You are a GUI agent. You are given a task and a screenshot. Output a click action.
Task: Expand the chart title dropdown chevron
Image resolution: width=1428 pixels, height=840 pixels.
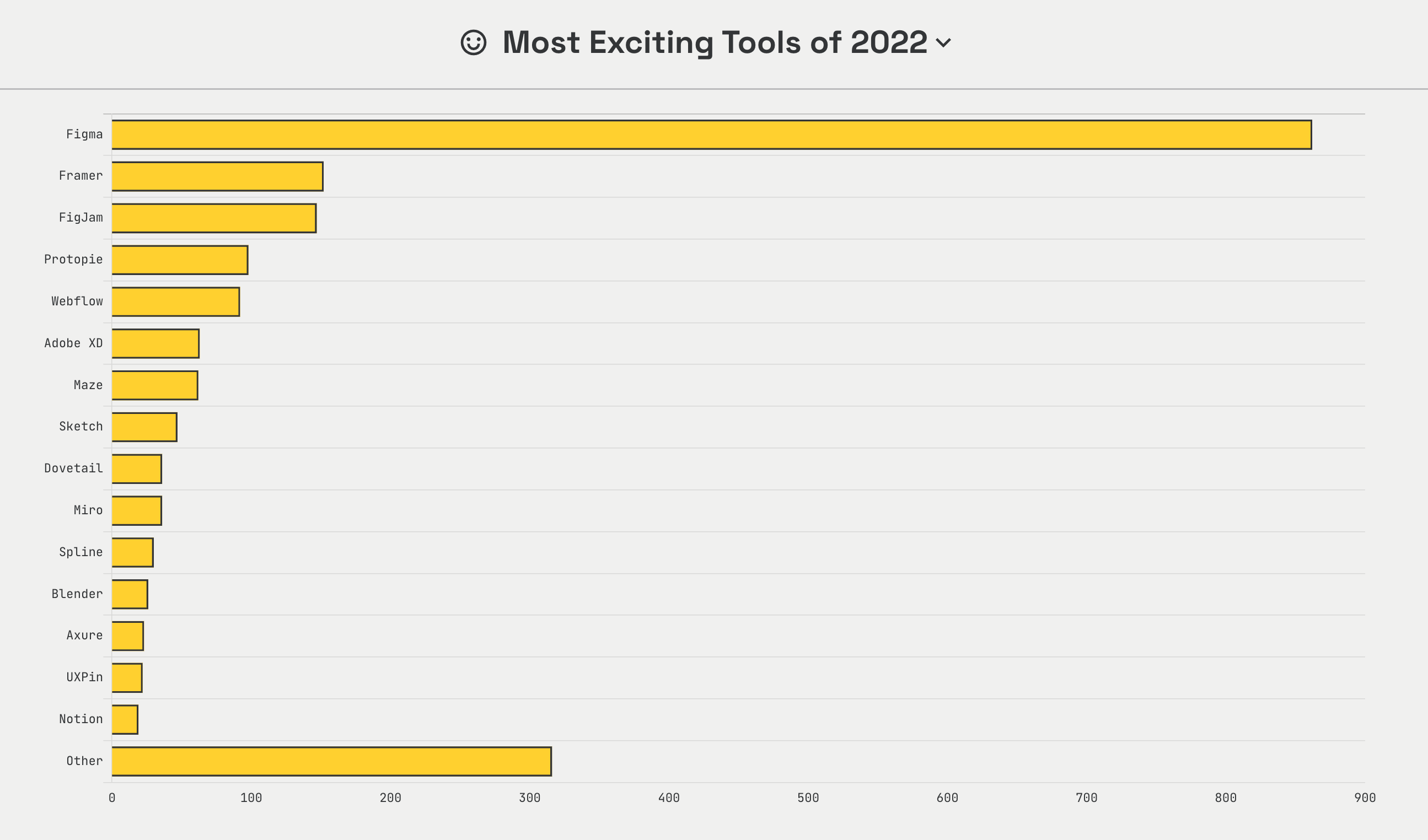[x=943, y=42]
